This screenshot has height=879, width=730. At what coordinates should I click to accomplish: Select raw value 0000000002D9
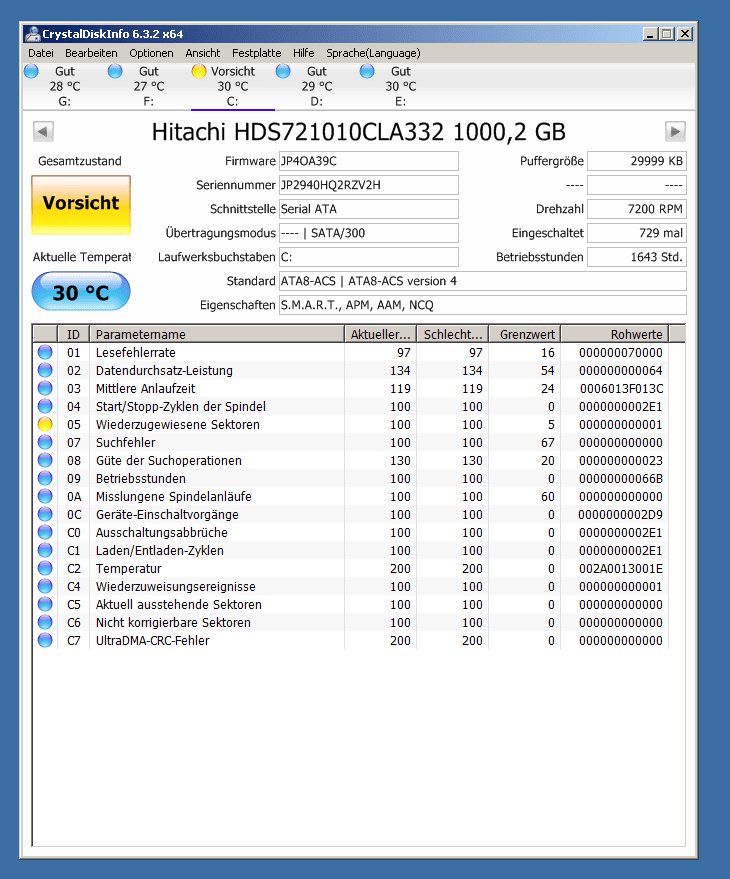(621, 515)
